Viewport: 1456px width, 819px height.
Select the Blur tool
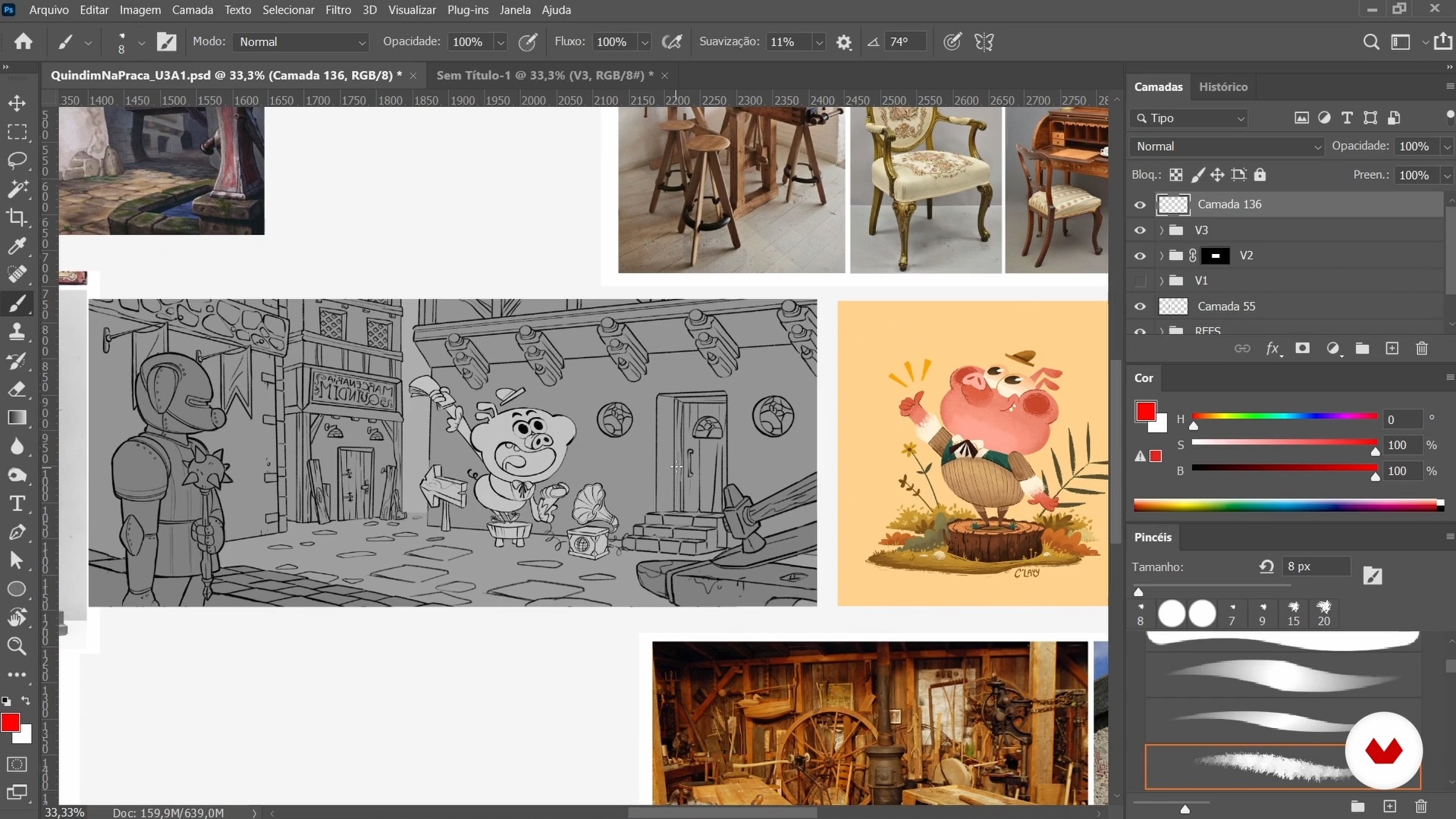[x=17, y=446]
